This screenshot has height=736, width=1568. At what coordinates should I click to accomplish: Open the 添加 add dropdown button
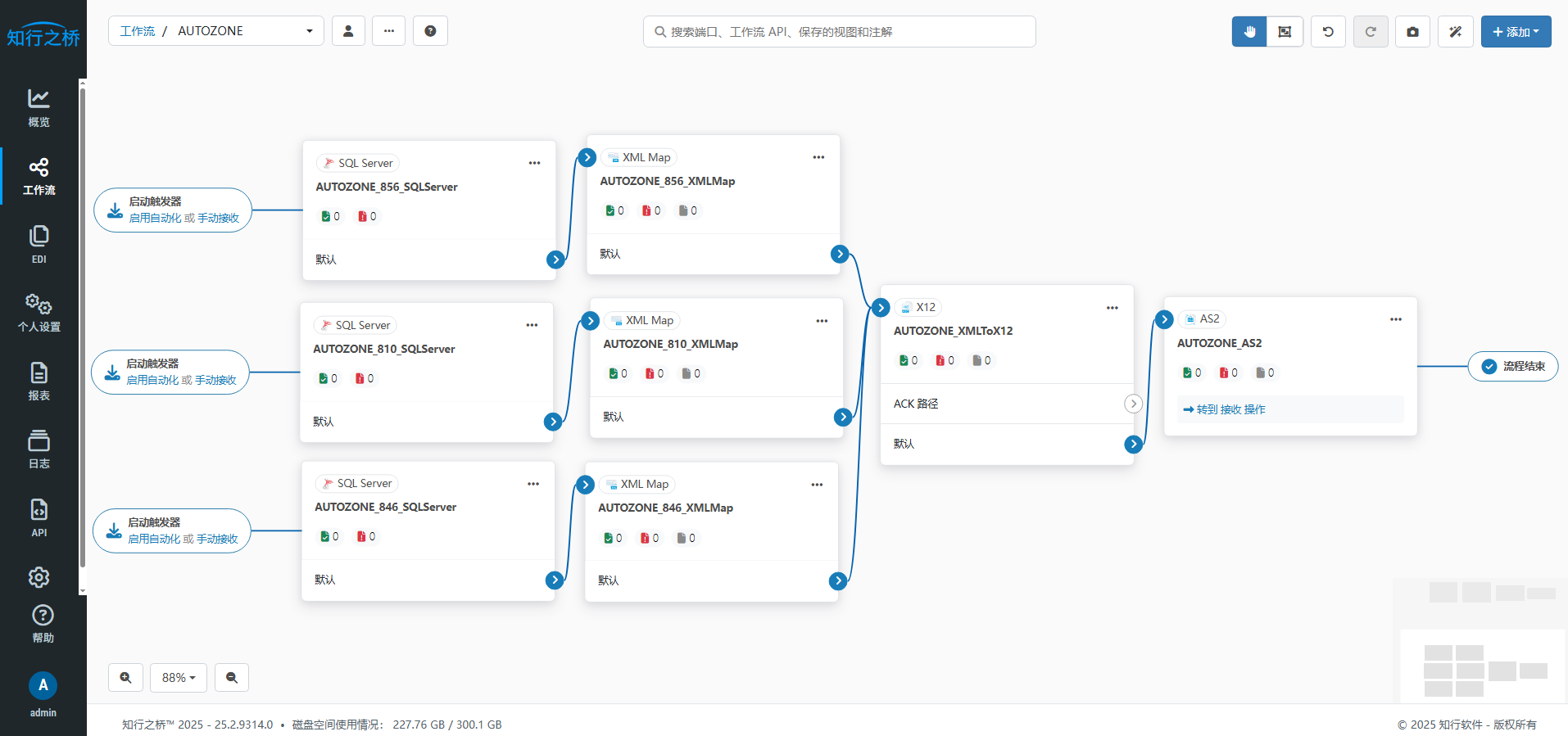(1516, 32)
